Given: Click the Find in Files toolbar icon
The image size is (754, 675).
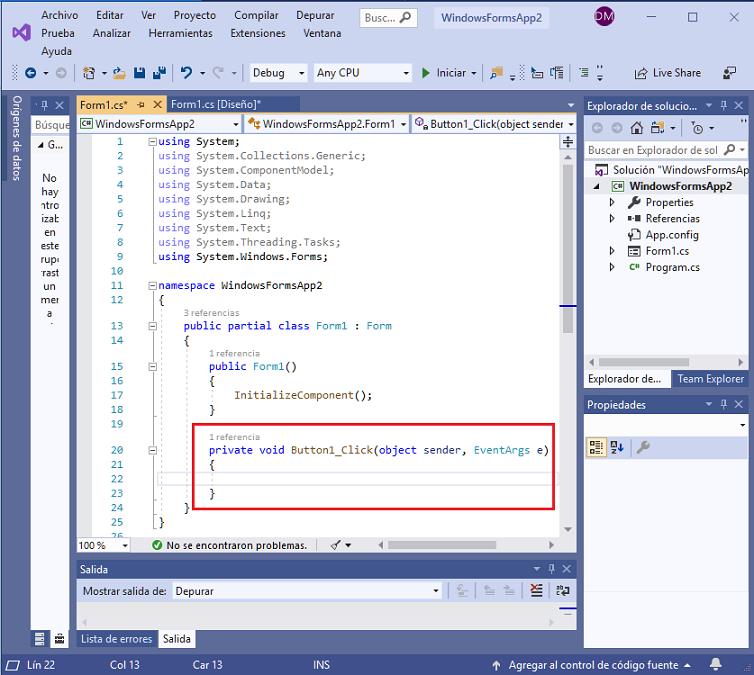Looking at the screenshot, I should pyautogui.click(x=496, y=73).
